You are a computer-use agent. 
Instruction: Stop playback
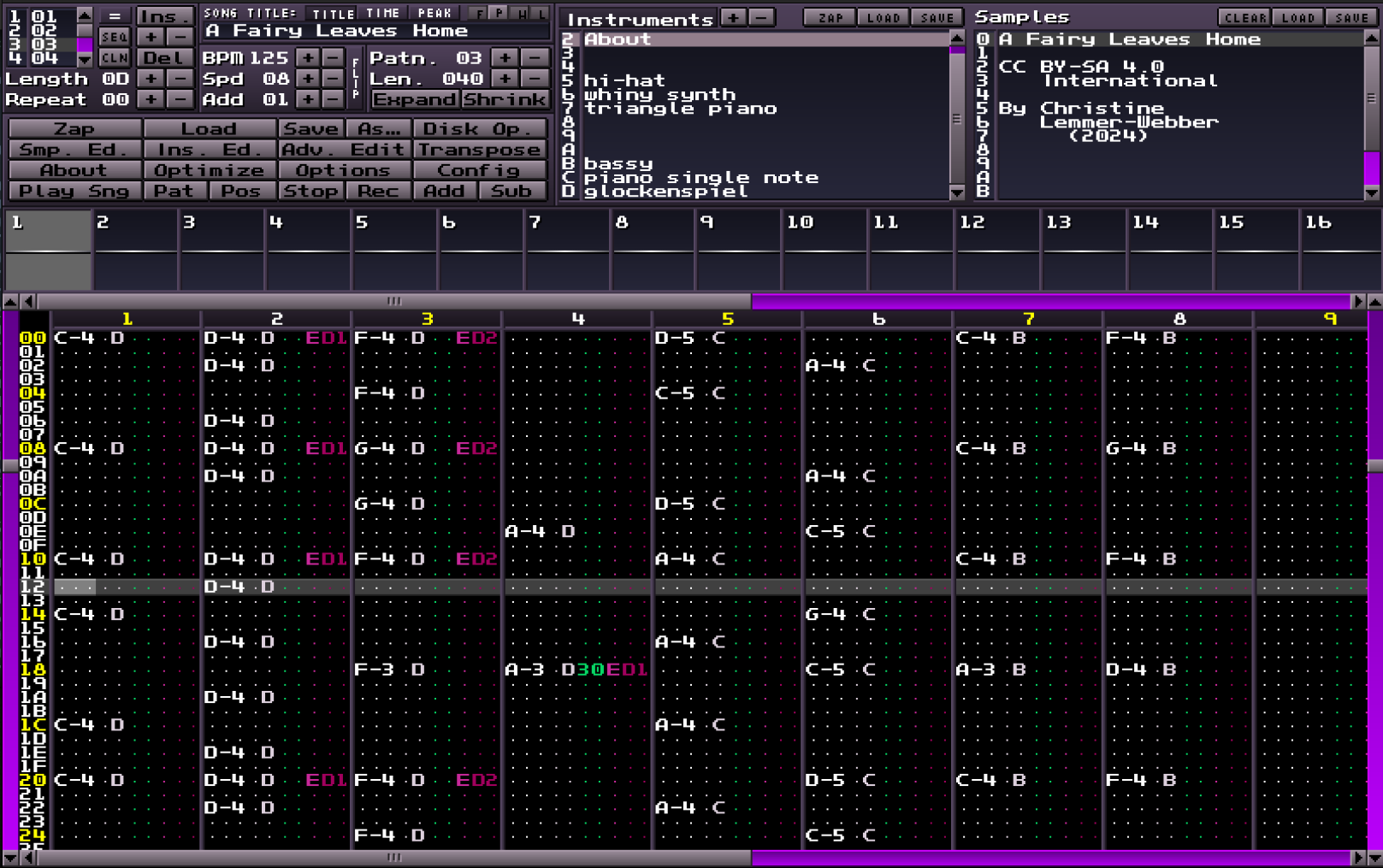tap(310, 191)
